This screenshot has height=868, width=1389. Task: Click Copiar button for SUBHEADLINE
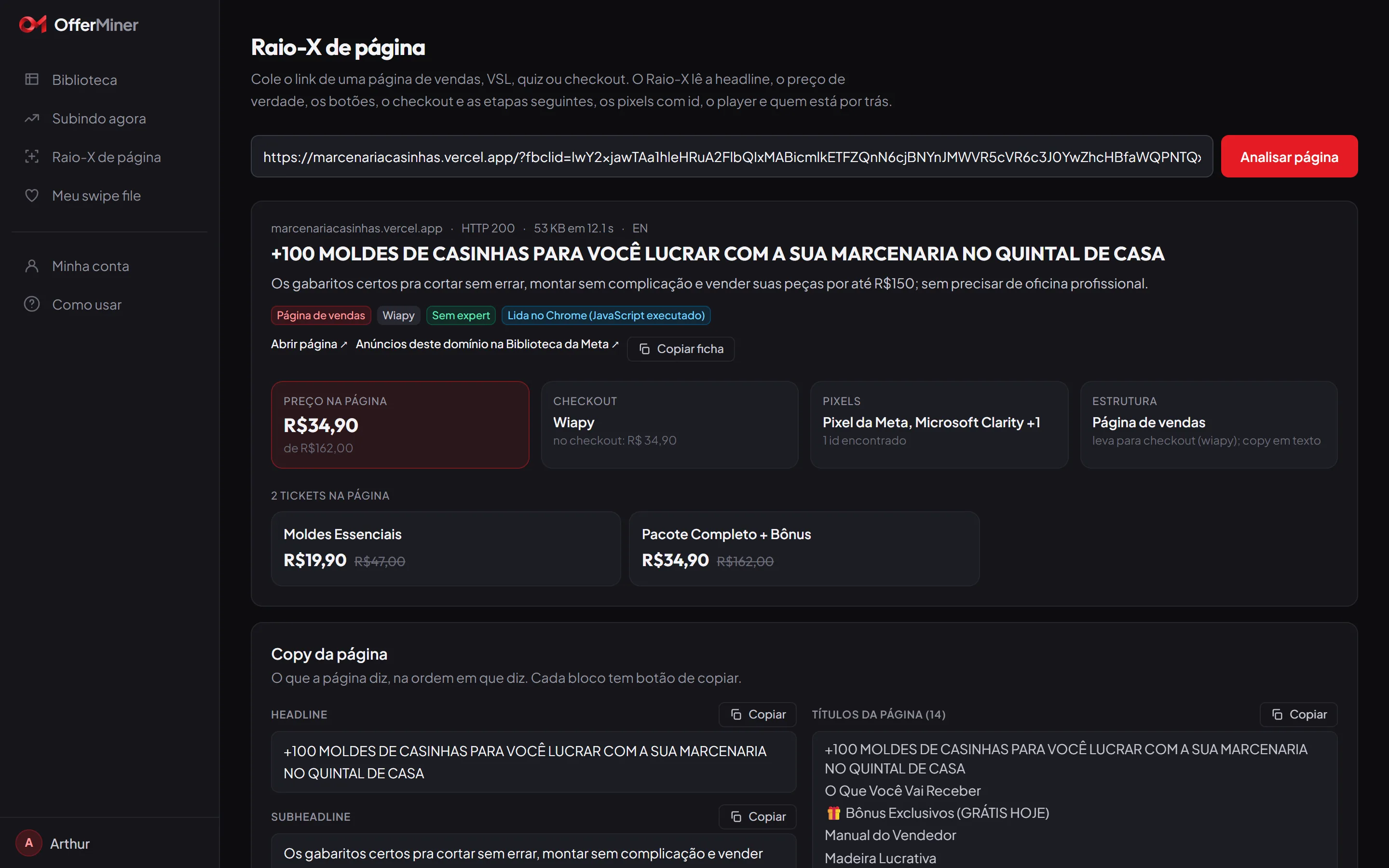(x=758, y=816)
